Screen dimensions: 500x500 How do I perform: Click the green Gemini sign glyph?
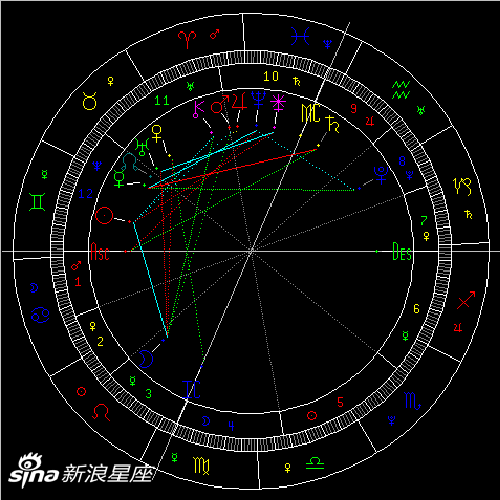pyautogui.click(x=37, y=202)
